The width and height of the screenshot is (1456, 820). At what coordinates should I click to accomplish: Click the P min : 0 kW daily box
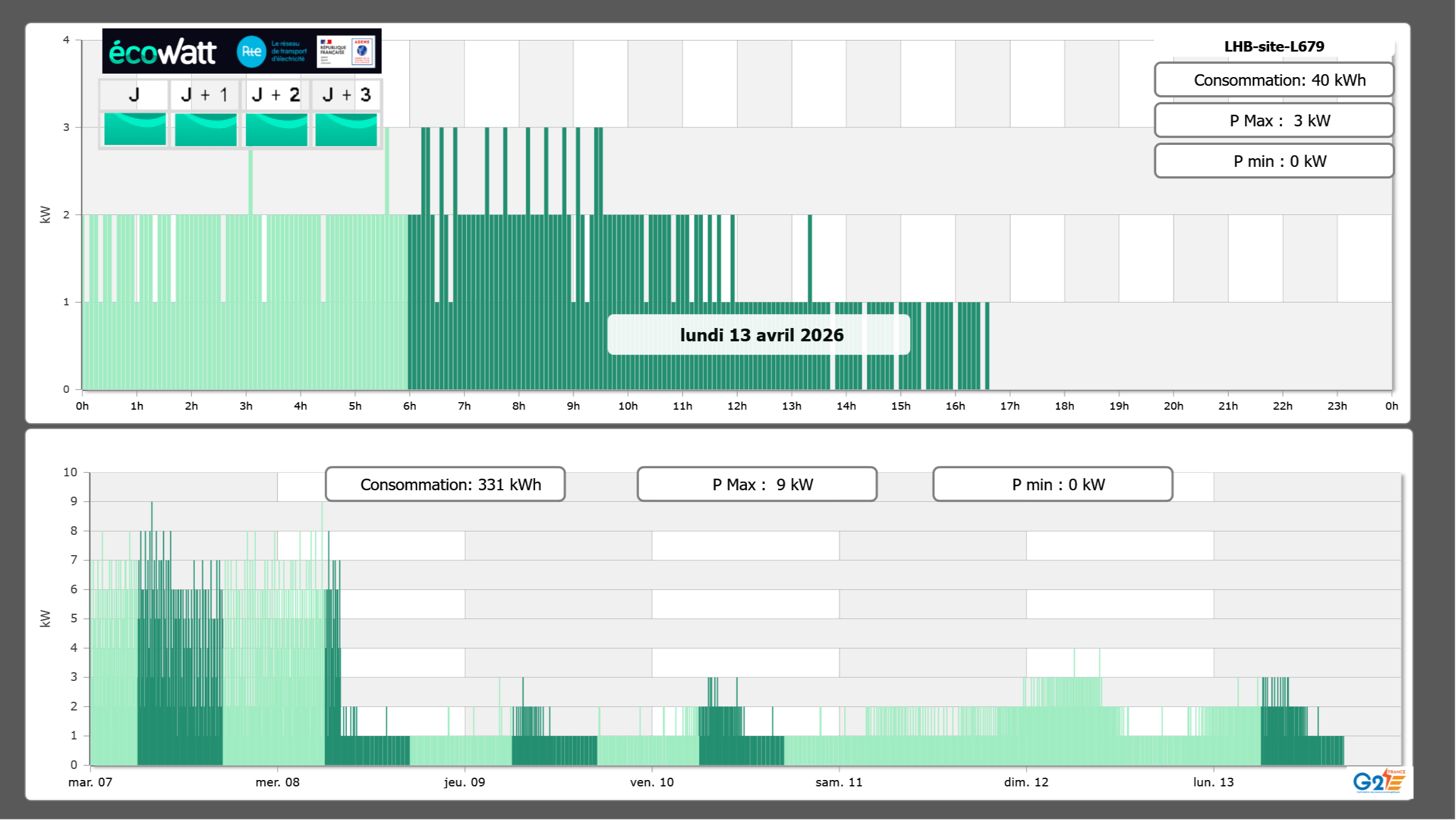[x=1273, y=161]
